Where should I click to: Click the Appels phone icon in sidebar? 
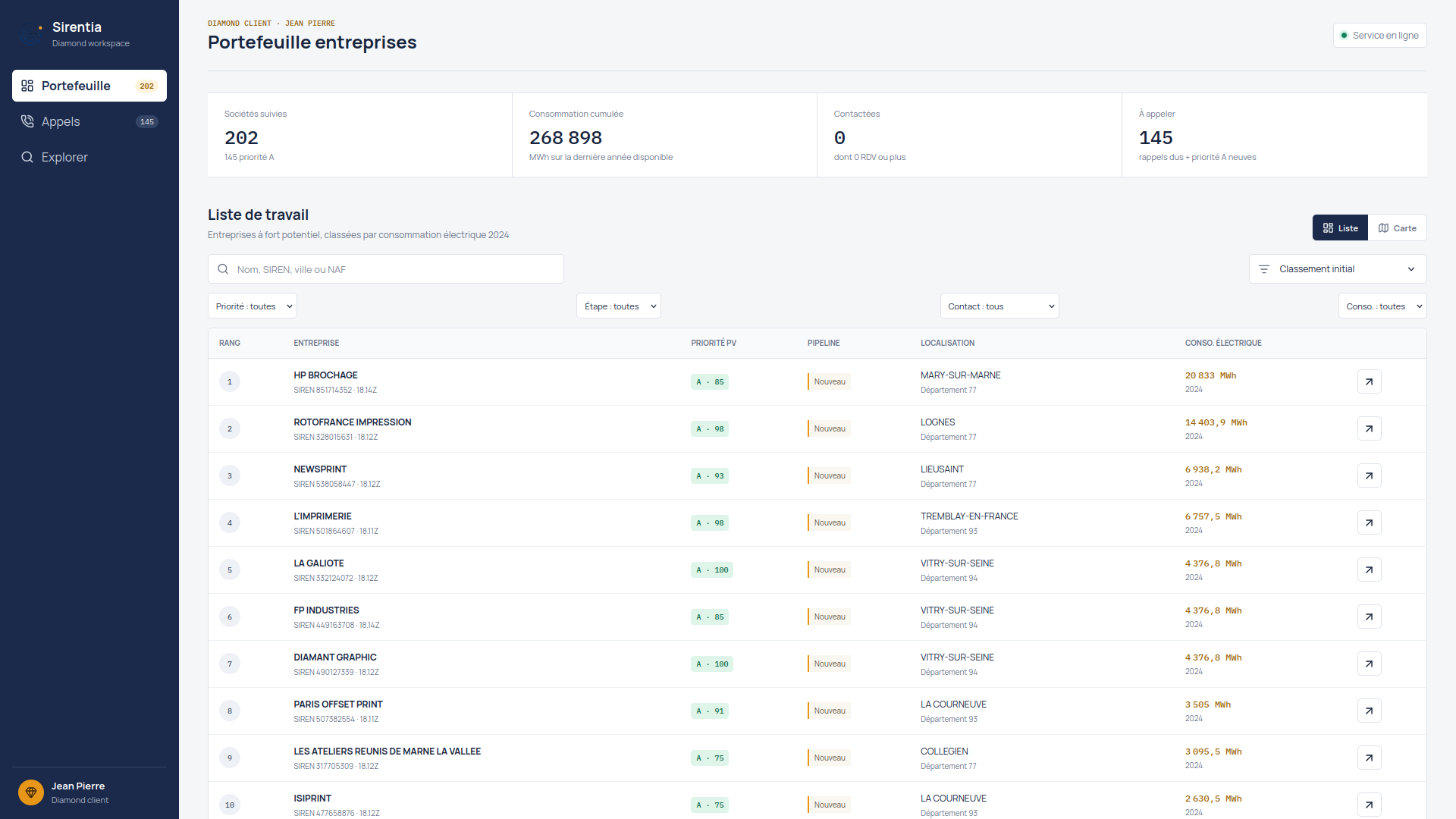point(27,121)
